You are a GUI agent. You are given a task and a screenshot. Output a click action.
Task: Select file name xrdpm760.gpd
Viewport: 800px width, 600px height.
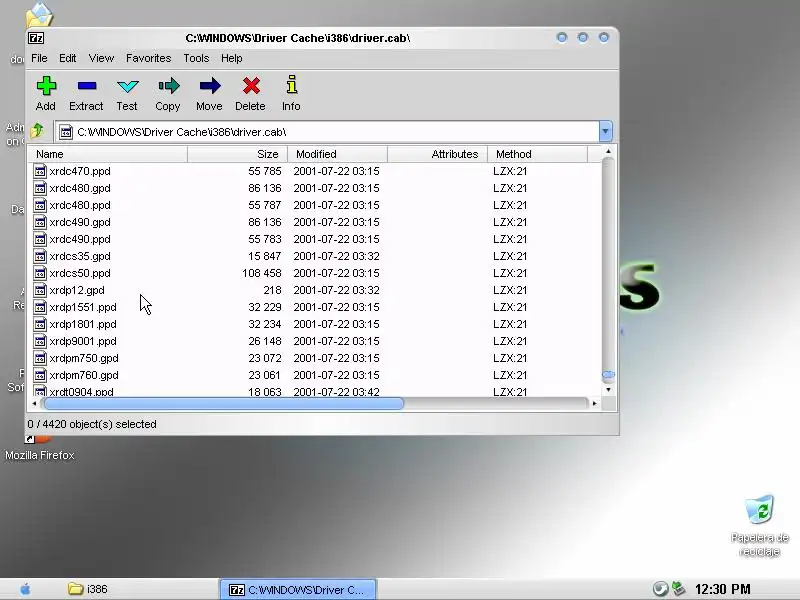pos(84,375)
